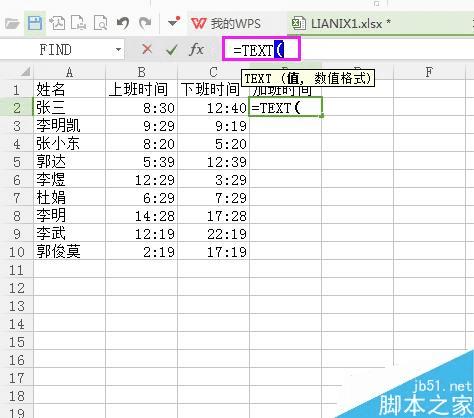The image size is (474, 418).
Task: Click cell with name 杜娟
Action: pos(69,197)
